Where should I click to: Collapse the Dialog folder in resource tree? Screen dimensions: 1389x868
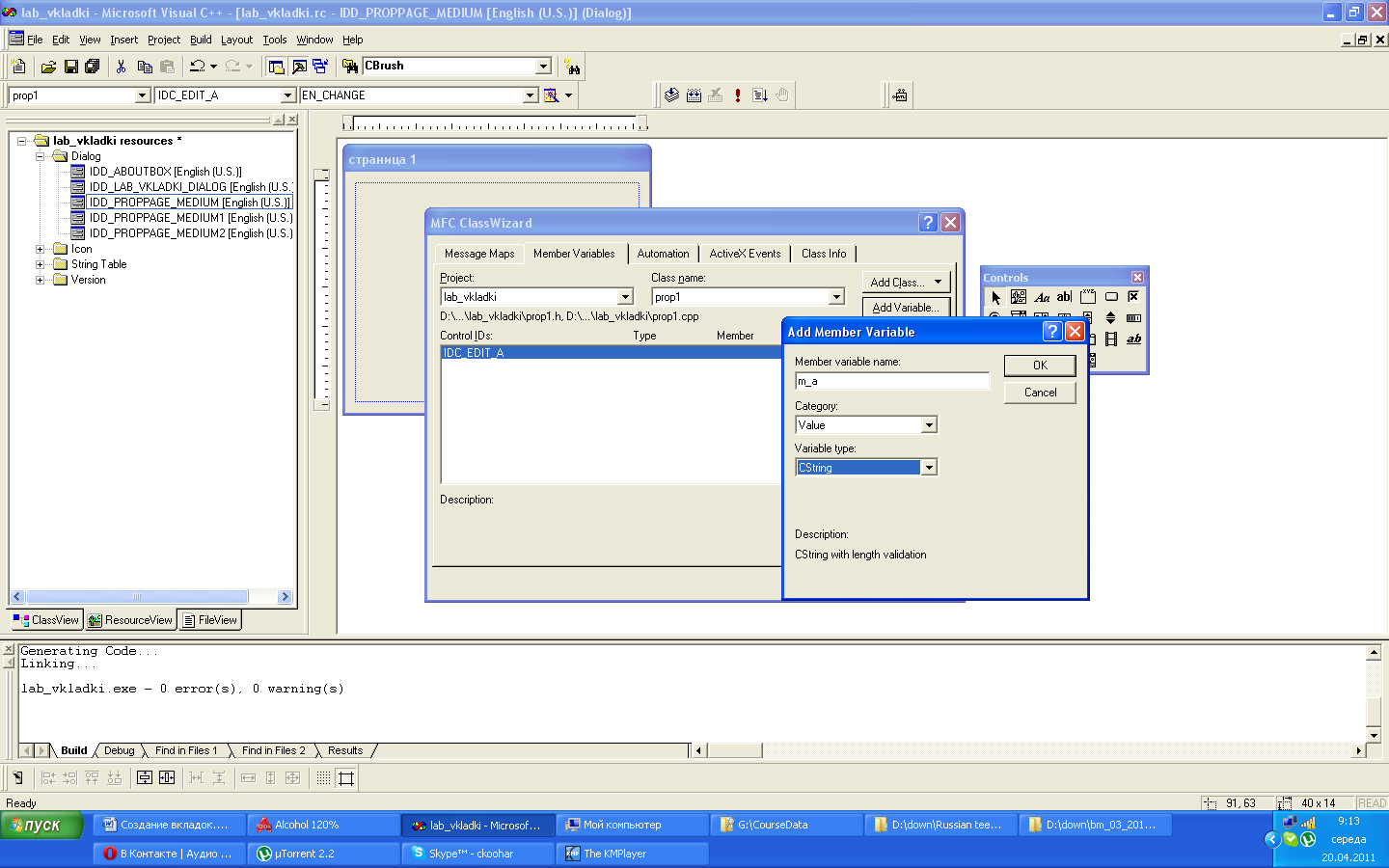tap(40, 156)
